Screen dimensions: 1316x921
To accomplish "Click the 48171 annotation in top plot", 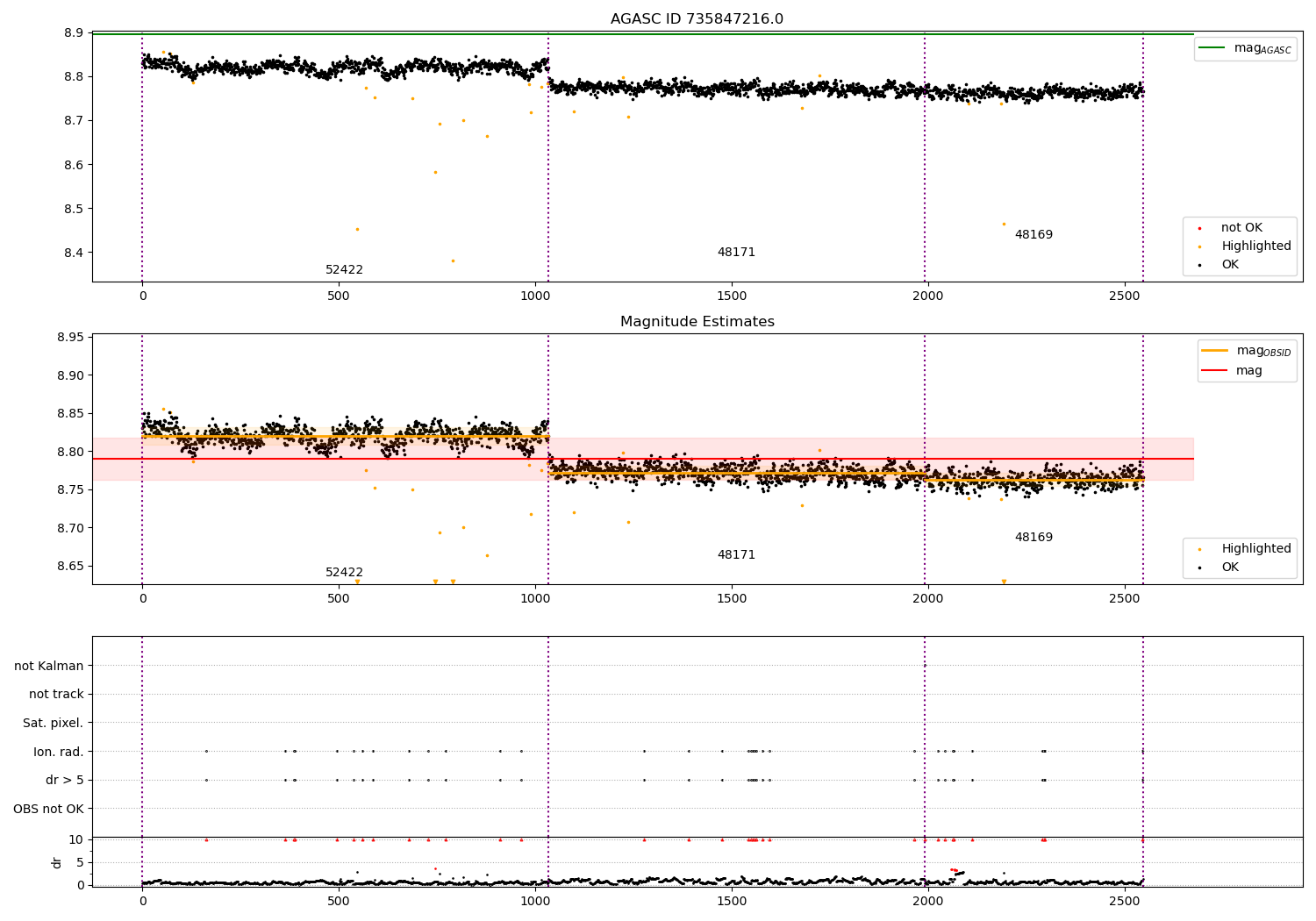I will 736,253.
